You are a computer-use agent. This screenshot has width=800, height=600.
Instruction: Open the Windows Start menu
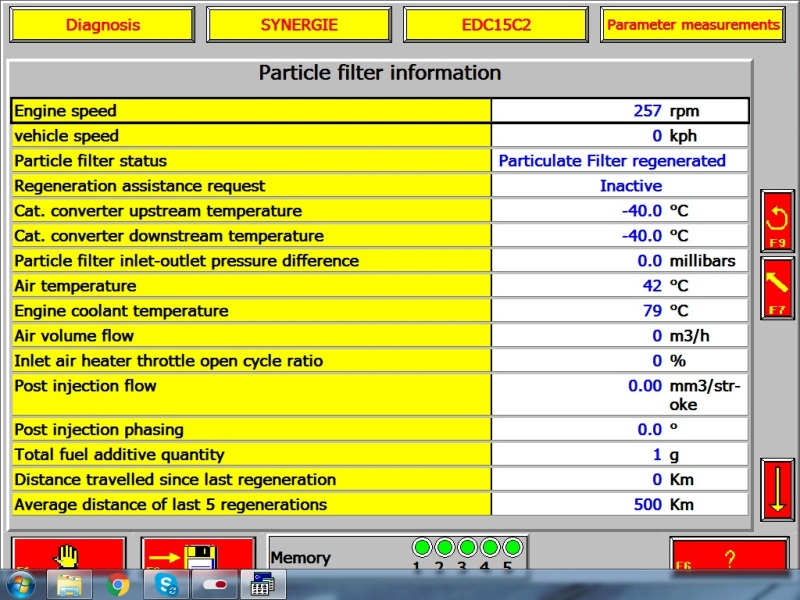[20, 585]
